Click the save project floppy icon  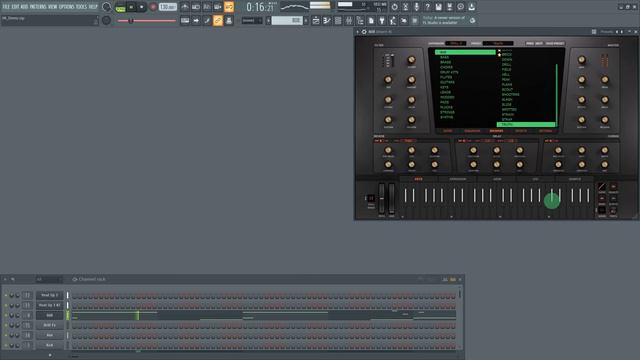tap(438, 7)
